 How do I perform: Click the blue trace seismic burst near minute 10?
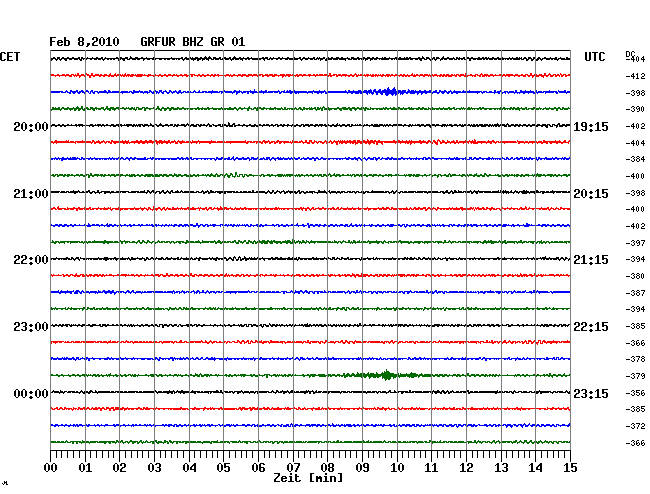388,92
